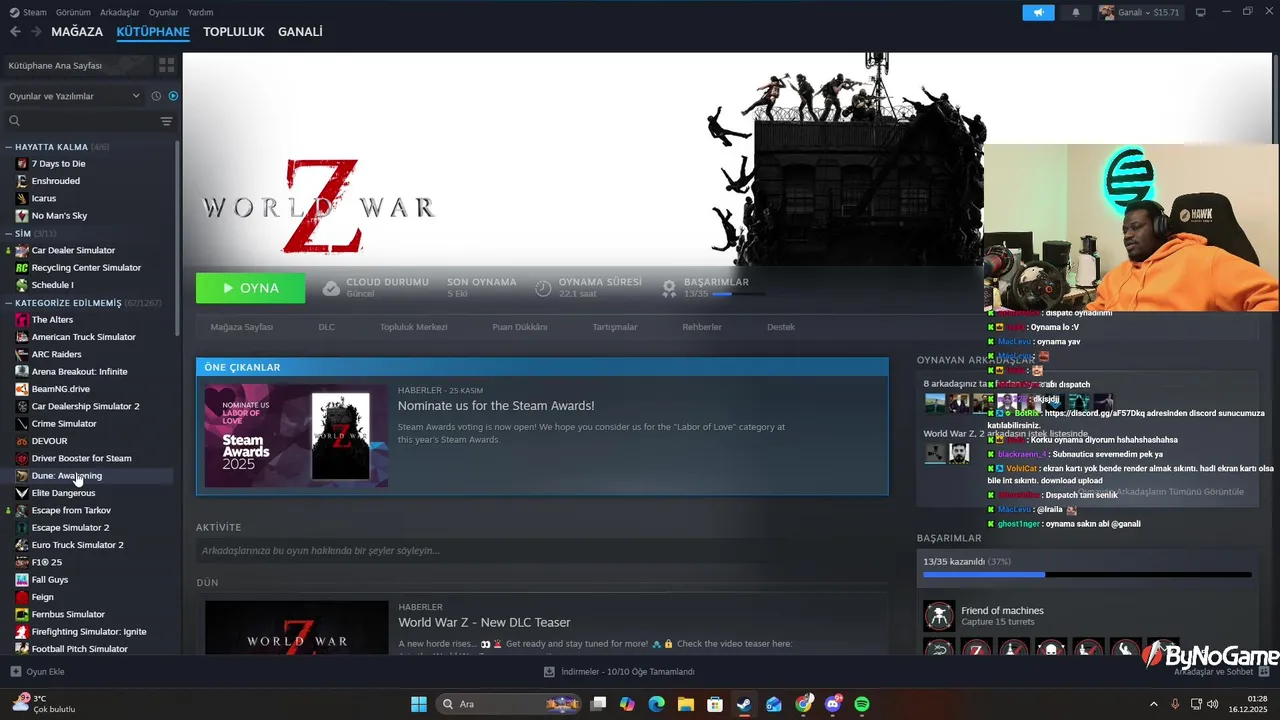This screenshot has height=720, width=1280.
Task: Open the Ganali account dropdown
Action: pos(1139,12)
